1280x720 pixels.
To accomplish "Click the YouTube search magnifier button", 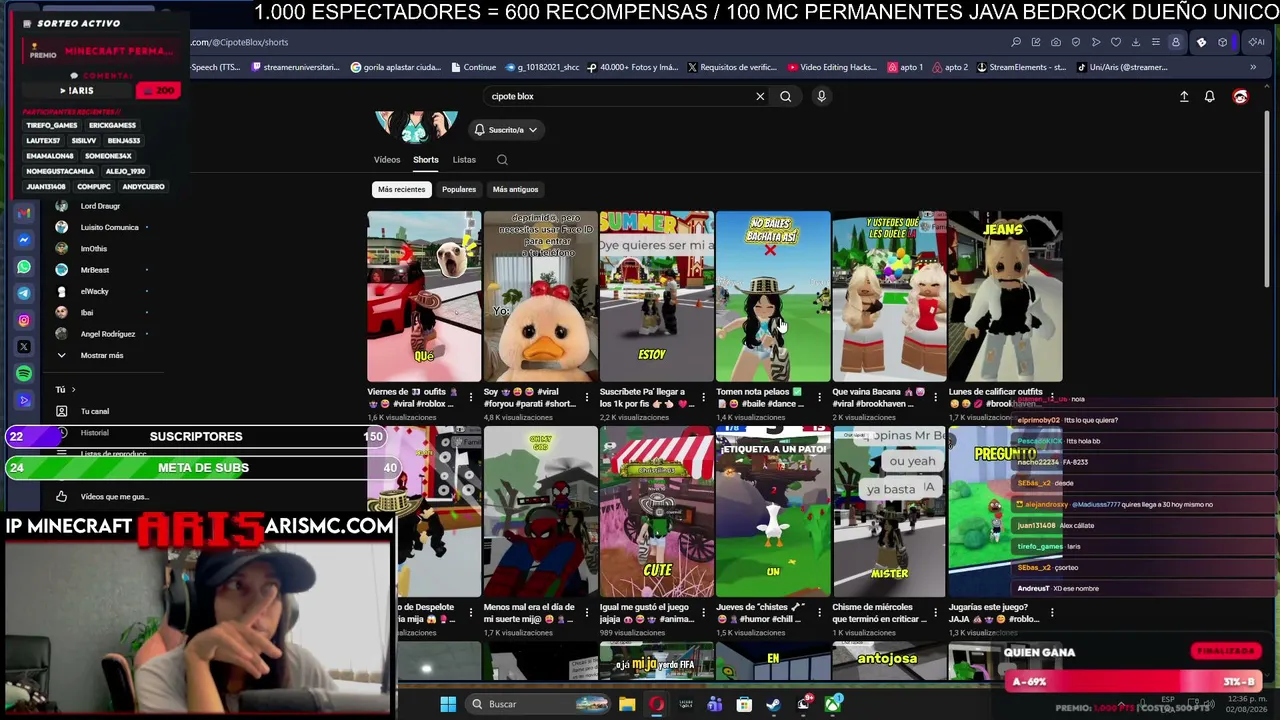I will (785, 96).
